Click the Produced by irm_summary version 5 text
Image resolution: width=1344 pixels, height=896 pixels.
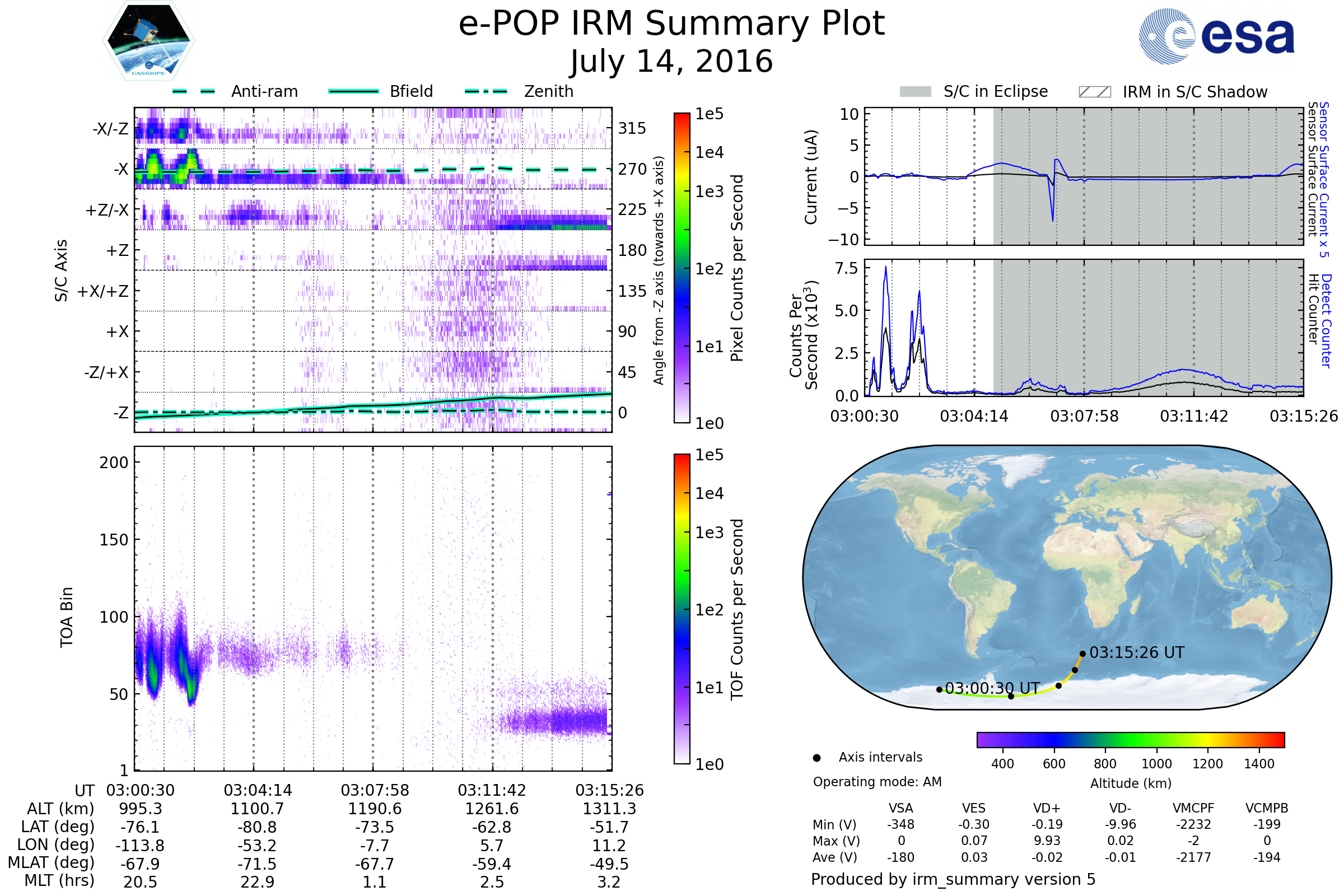953,879
